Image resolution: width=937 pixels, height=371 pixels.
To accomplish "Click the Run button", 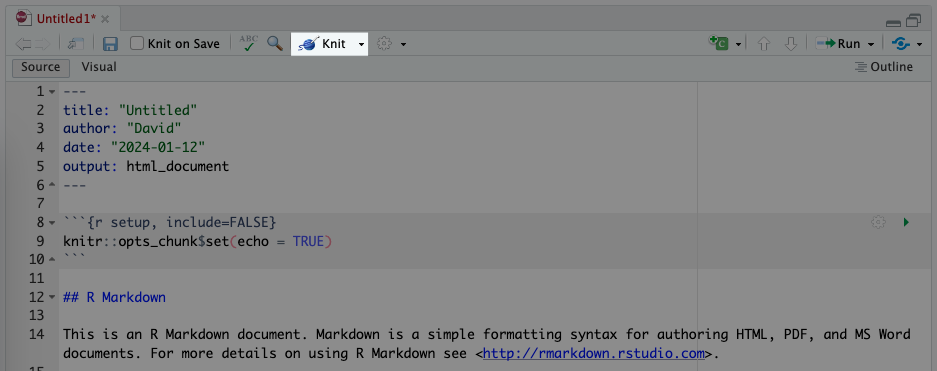I will click(x=838, y=44).
